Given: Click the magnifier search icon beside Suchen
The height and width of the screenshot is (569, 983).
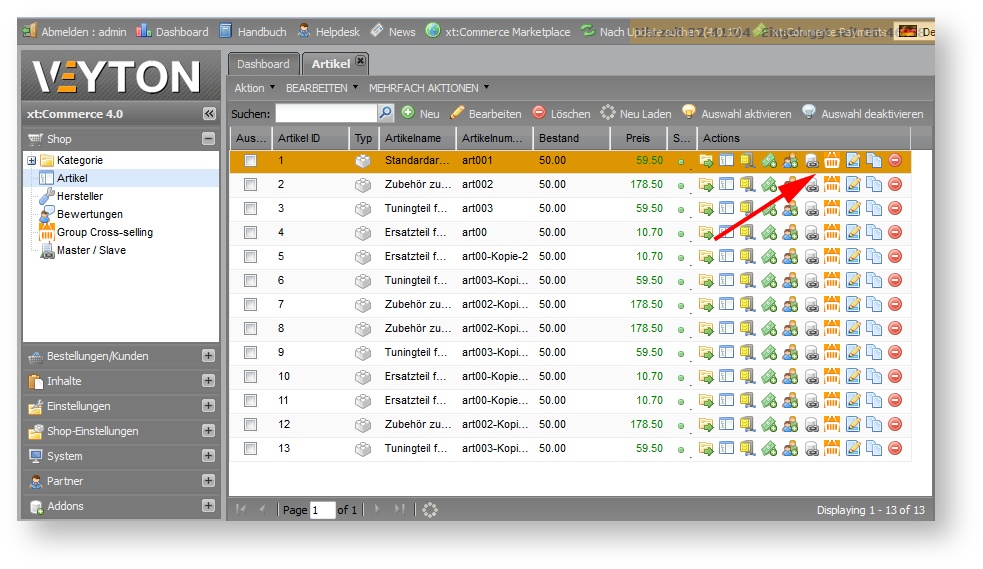Looking at the screenshot, I should 385,114.
